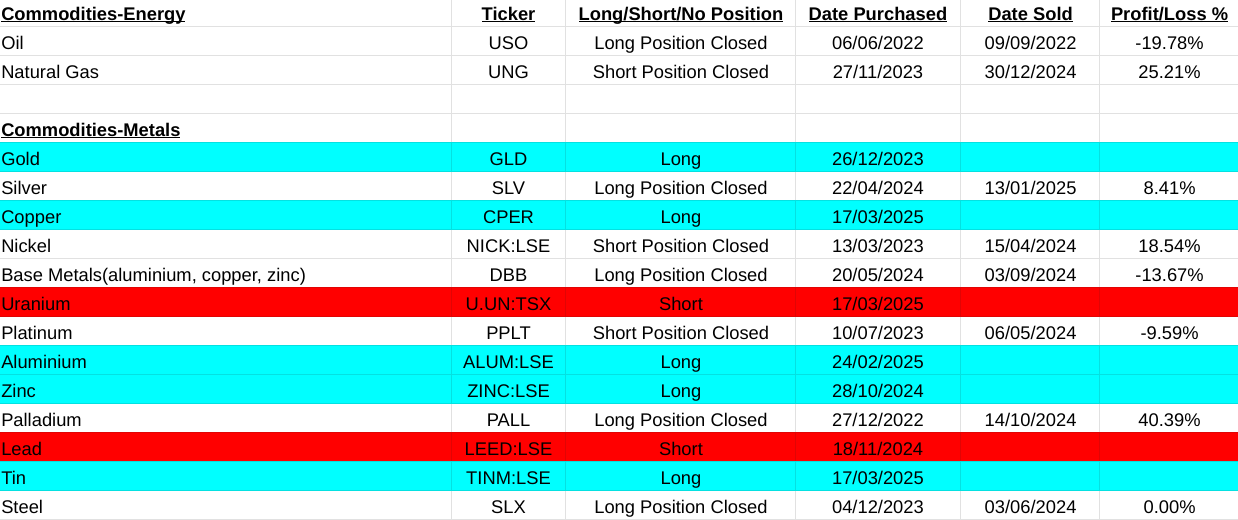
Task: Click the Commodities-Energy section header
Action: pyautogui.click(x=93, y=14)
